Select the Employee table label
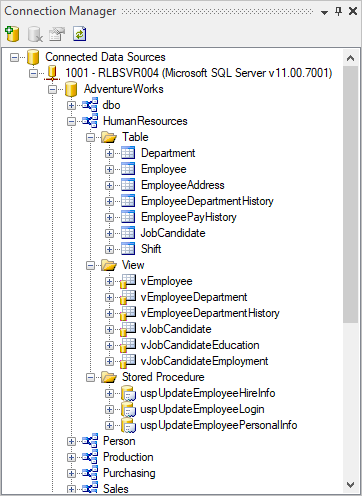The width and height of the screenshot is (362, 496). click(164, 169)
